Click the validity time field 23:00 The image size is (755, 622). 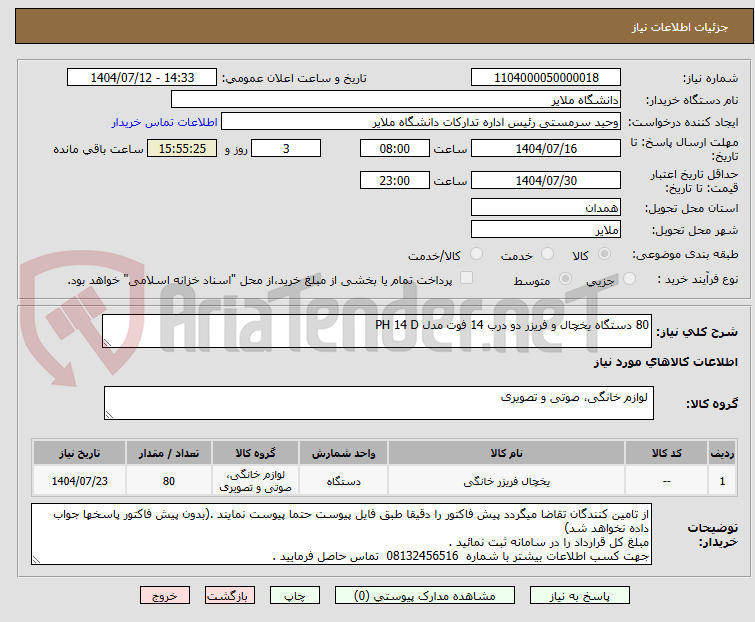pyautogui.click(x=394, y=181)
